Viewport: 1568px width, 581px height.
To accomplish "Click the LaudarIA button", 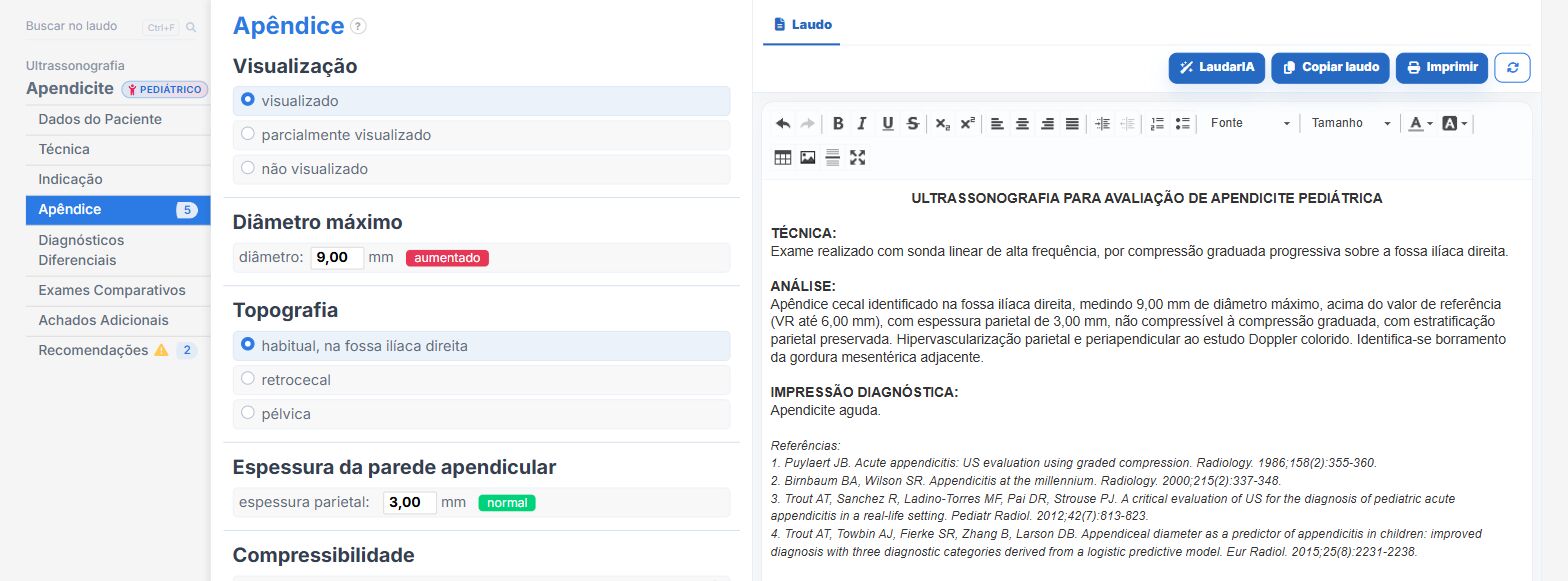I will pyautogui.click(x=1216, y=67).
